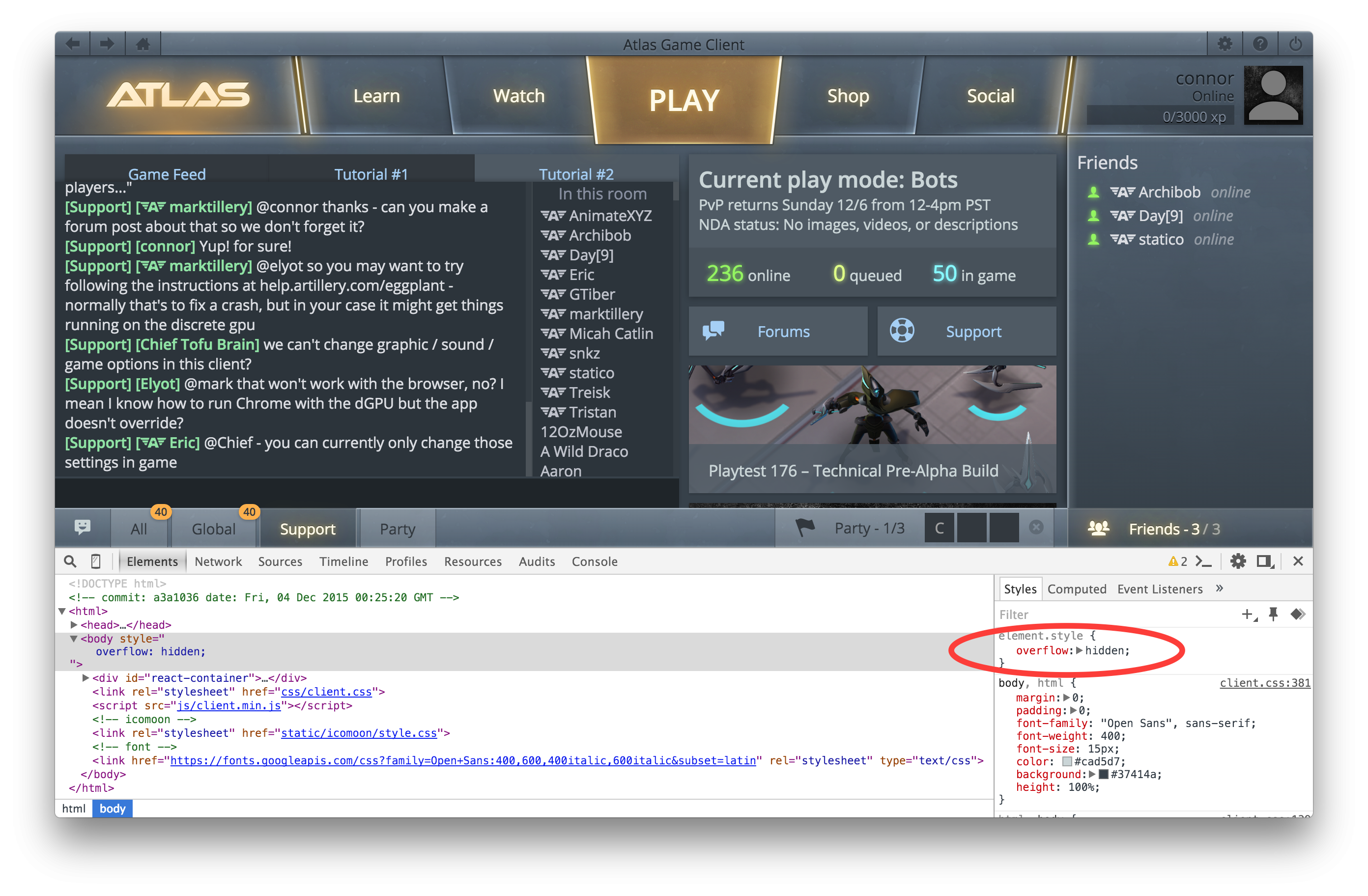Open Atlas client settings gear icon
Viewport: 1368px width, 896px height.
click(1225, 44)
